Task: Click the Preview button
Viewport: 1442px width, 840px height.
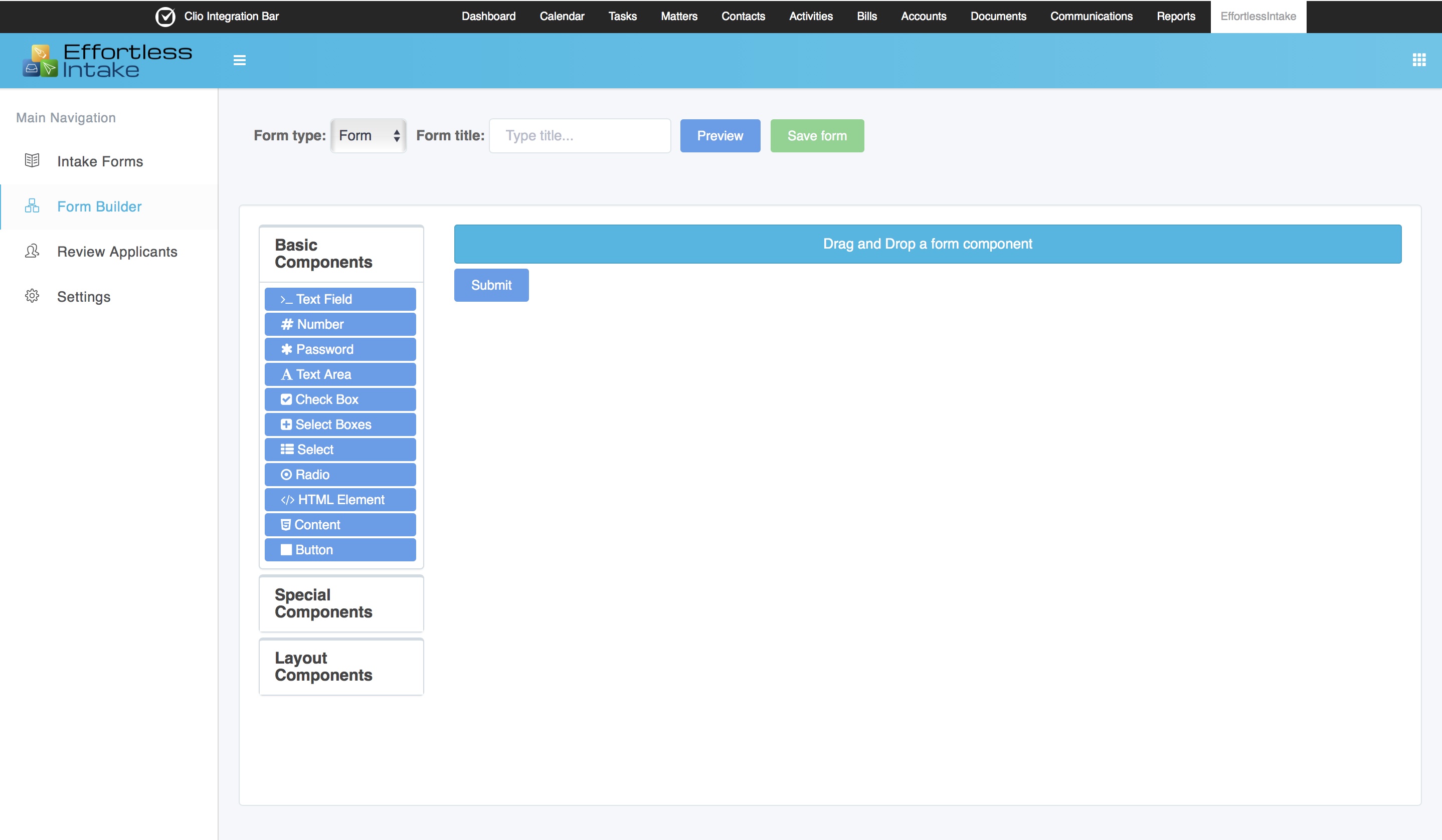Action: coord(719,135)
